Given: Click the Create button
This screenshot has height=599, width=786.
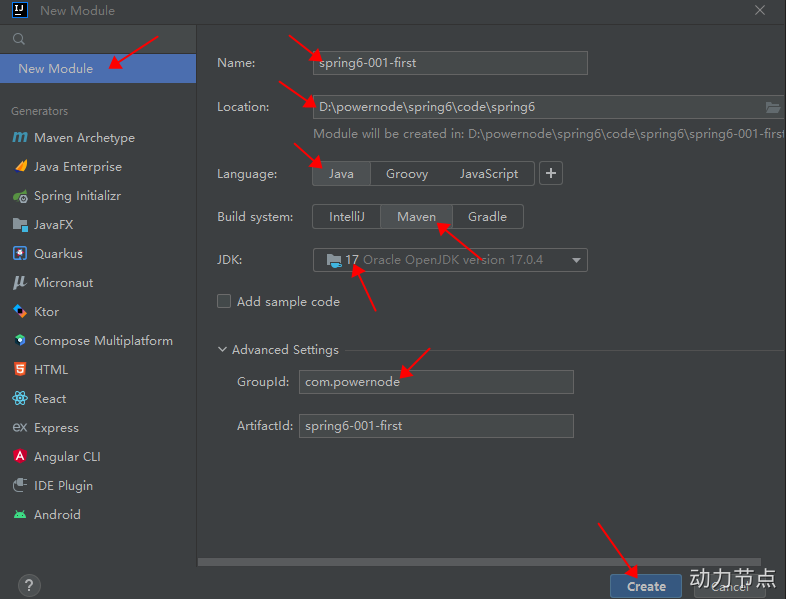Looking at the screenshot, I should (x=646, y=586).
